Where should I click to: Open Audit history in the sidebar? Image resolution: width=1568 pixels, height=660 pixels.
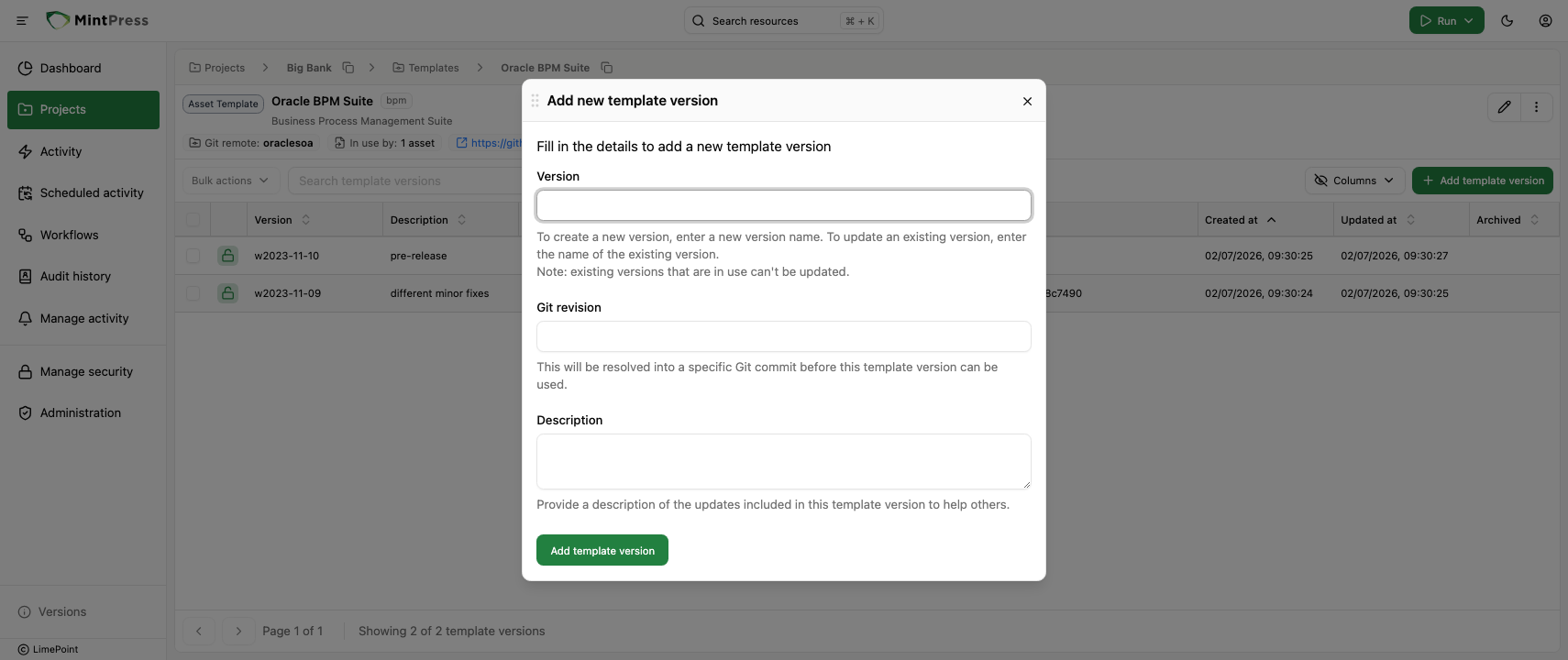tap(83, 276)
